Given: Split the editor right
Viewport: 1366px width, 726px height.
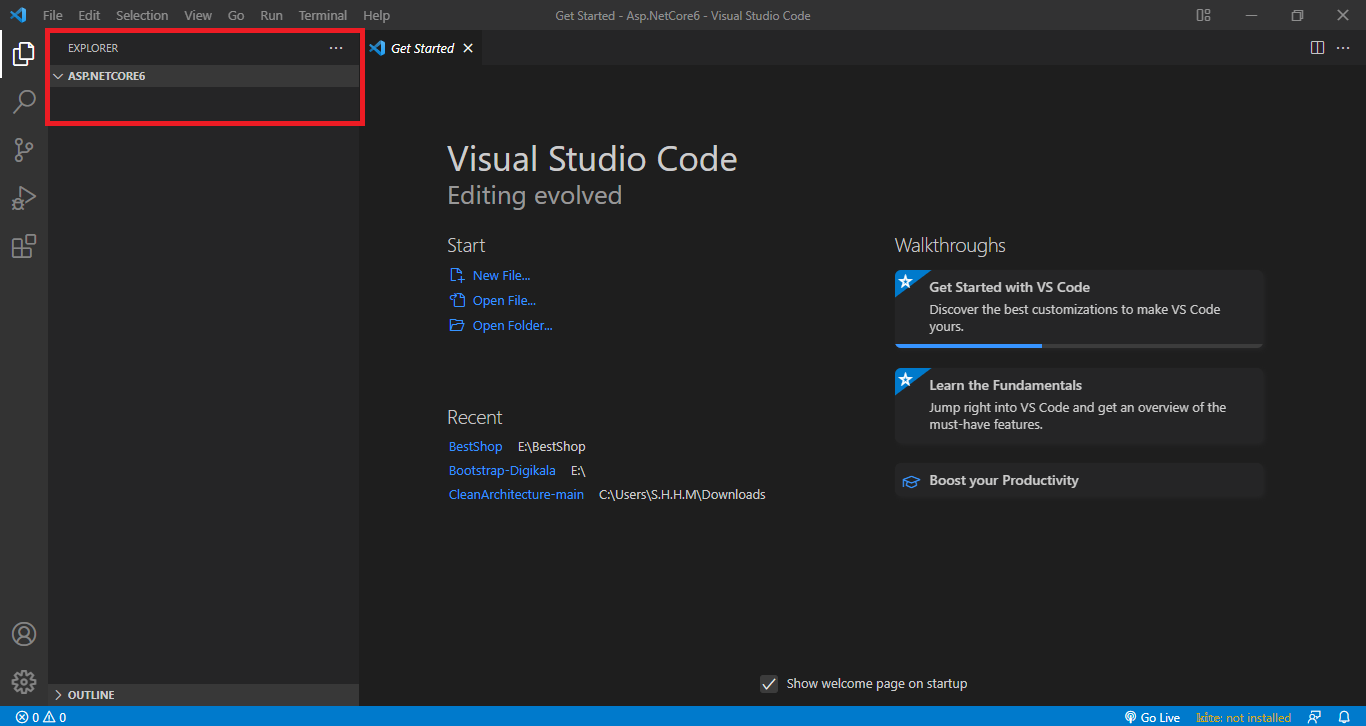Looking at the screenshot, I should [x=1318, y=48].
